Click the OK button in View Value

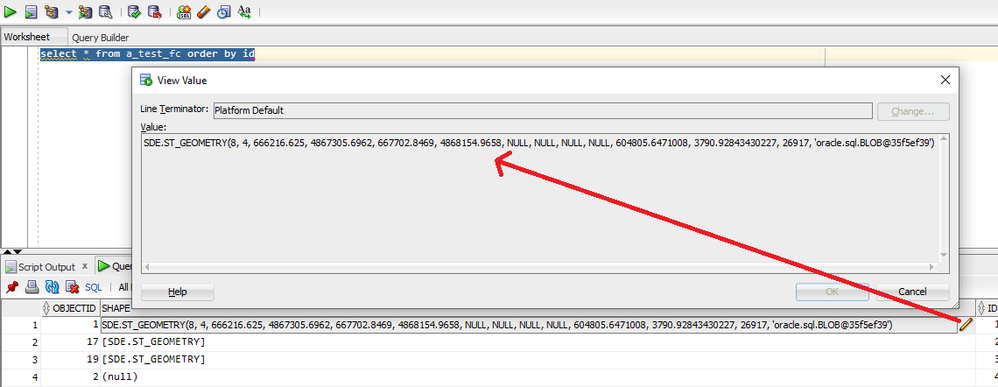(832, 292)
